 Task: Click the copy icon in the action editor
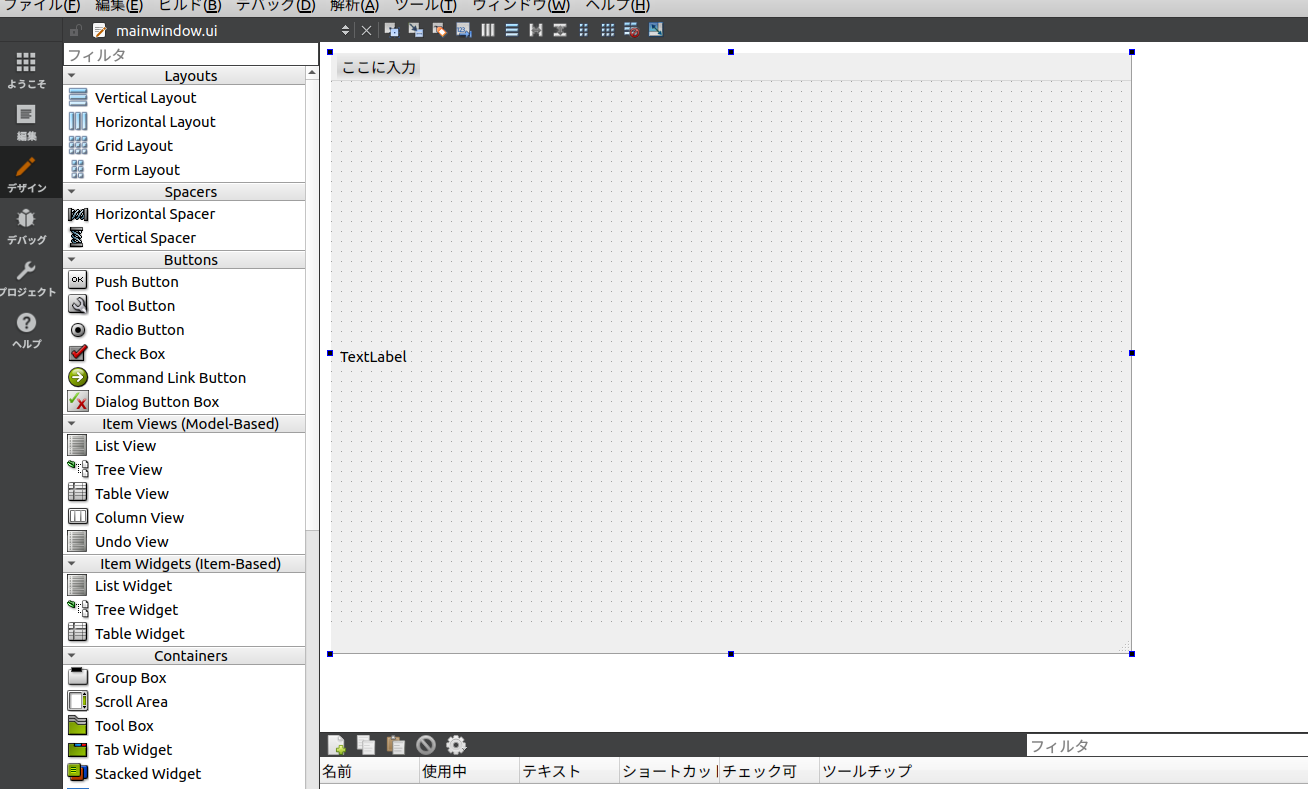click(x=366, y=745)
